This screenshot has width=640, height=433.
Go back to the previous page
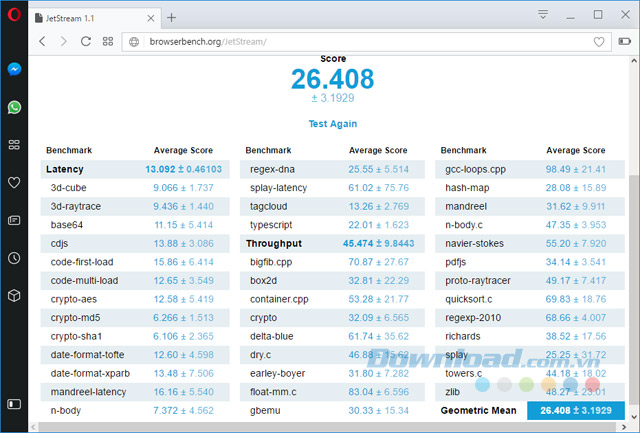click(43, 42)
